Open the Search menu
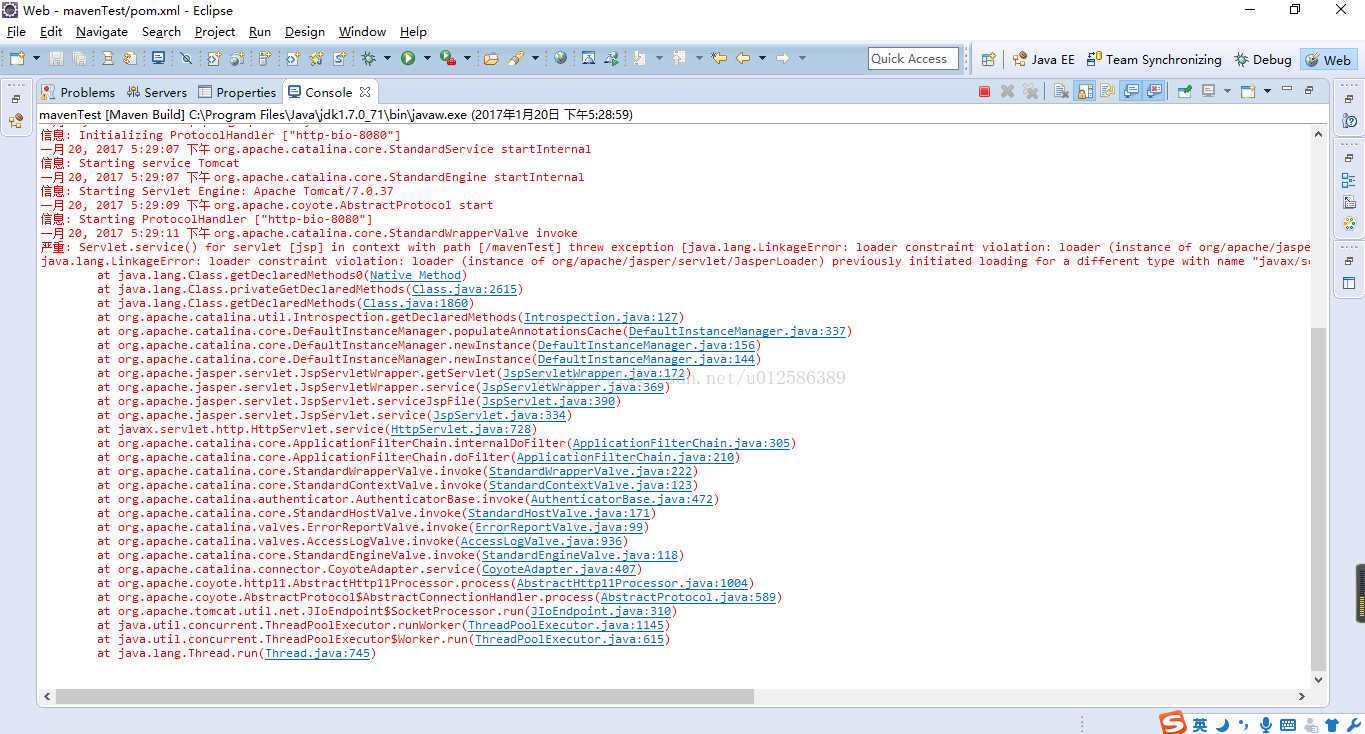Image resolution: width=1365 pixels, height=734 pixels. pyautogui.click(x=161, y=31)
